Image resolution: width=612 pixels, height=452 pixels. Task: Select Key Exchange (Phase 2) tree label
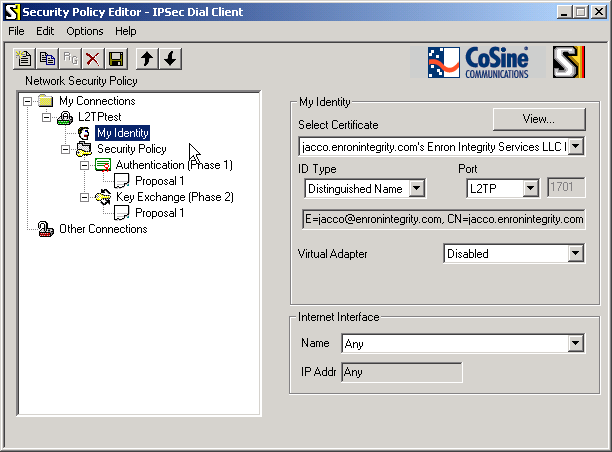(174, 197)
